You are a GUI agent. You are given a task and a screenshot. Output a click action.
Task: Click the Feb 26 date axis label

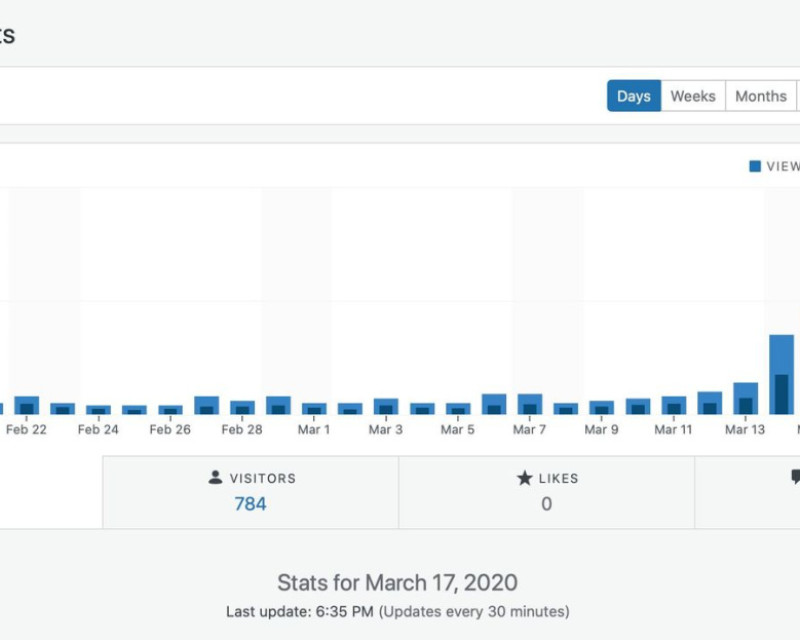170,430
